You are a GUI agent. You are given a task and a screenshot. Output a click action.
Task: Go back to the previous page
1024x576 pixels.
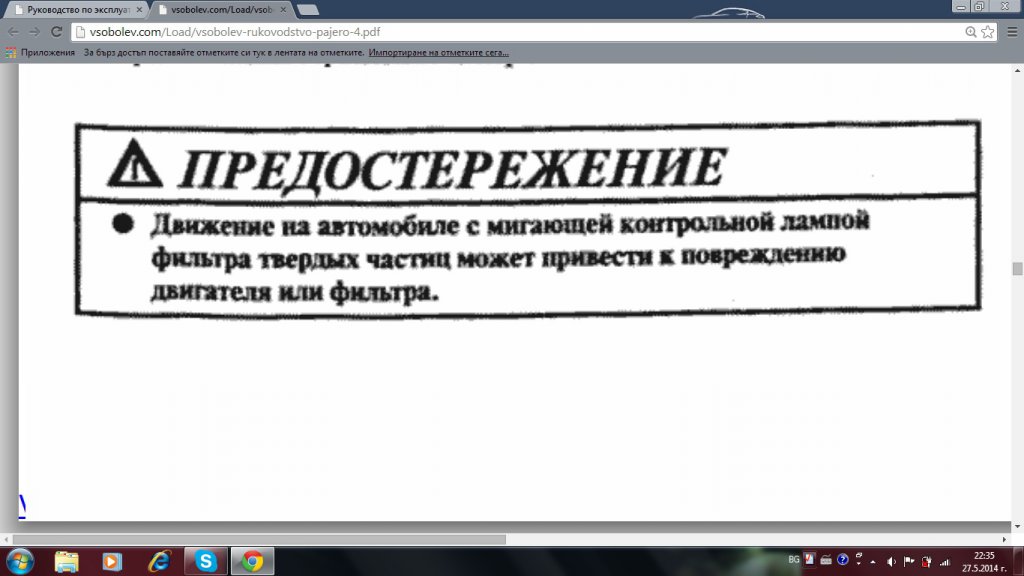coord(13,32)
